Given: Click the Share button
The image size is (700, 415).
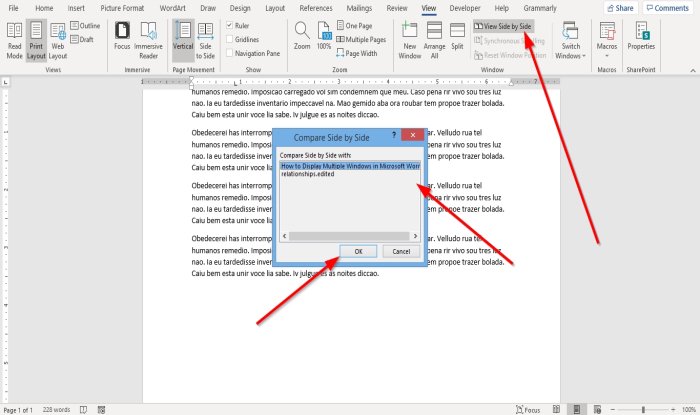Looking at the screenshot, I should pyautogui.click(x=621, y=8).
